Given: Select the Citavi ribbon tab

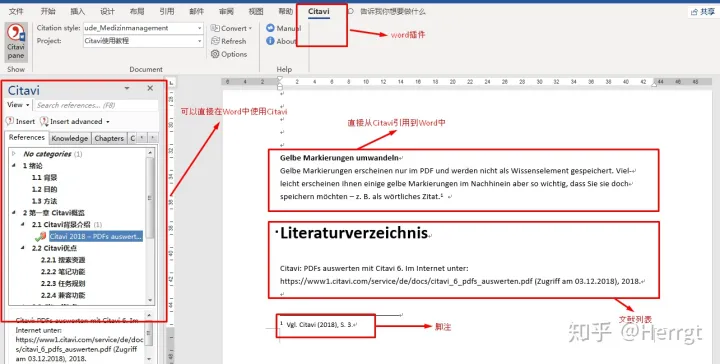Looking at the screenshot, I should [319, 11].
